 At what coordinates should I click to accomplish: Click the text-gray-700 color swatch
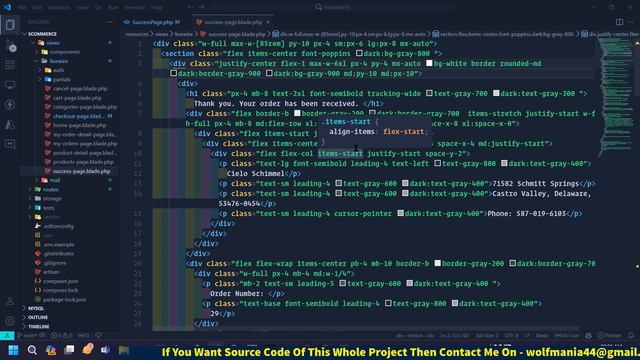(429, 93)
